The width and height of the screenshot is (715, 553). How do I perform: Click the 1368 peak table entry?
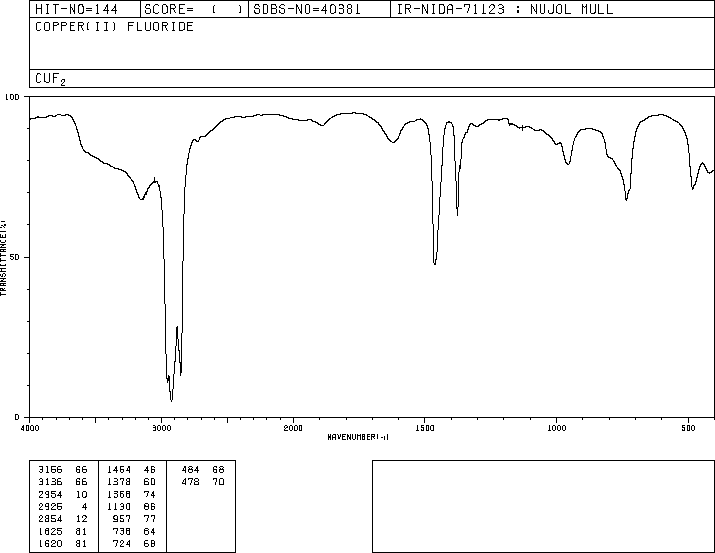point(119,494)
